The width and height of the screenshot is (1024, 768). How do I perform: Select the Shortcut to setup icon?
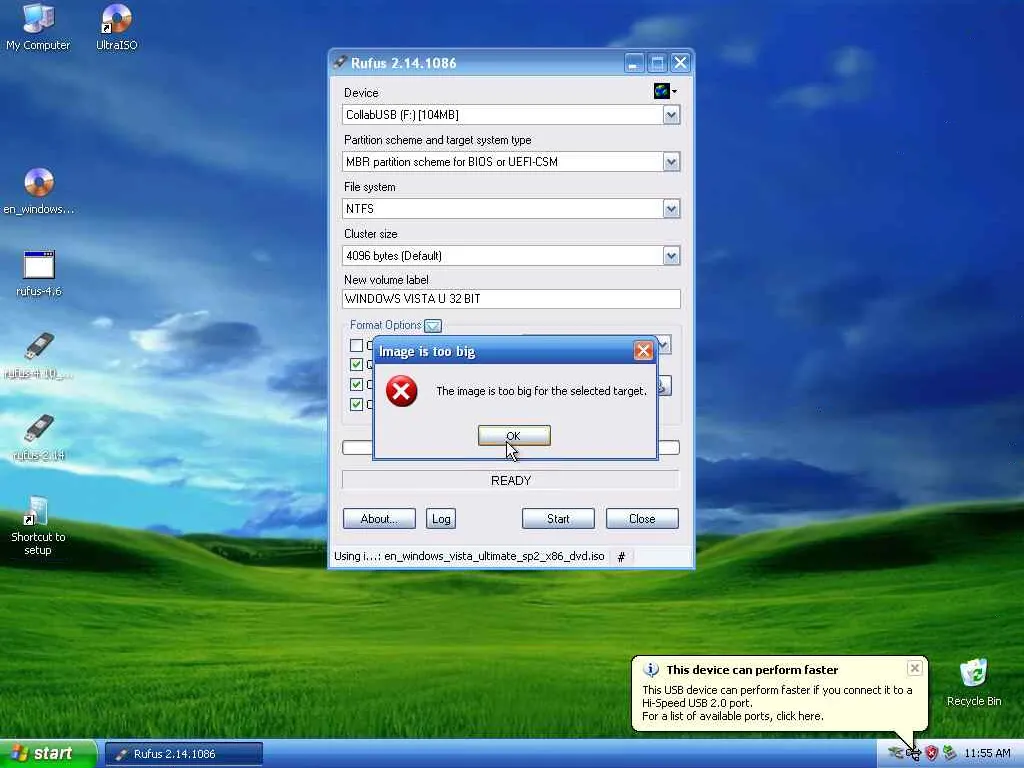click(38, 526)
